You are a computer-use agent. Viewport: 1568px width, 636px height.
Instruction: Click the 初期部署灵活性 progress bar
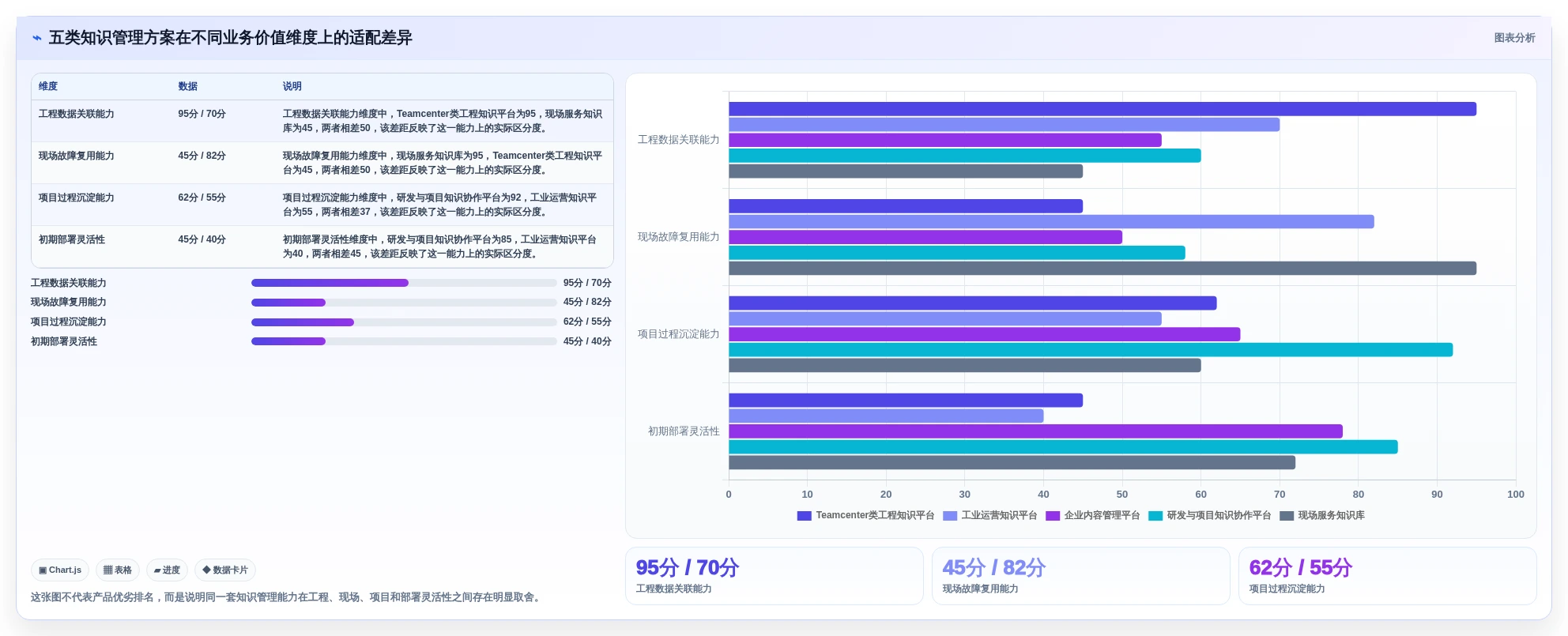pos(404,341)
